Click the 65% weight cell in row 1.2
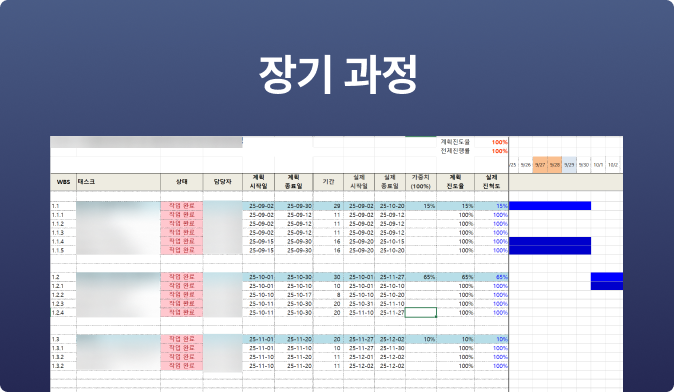The image size is (674, 392). click(421, 277)
